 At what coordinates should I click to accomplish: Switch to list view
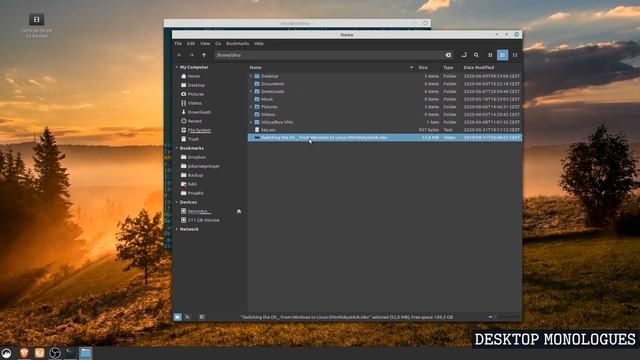(502, 55)
